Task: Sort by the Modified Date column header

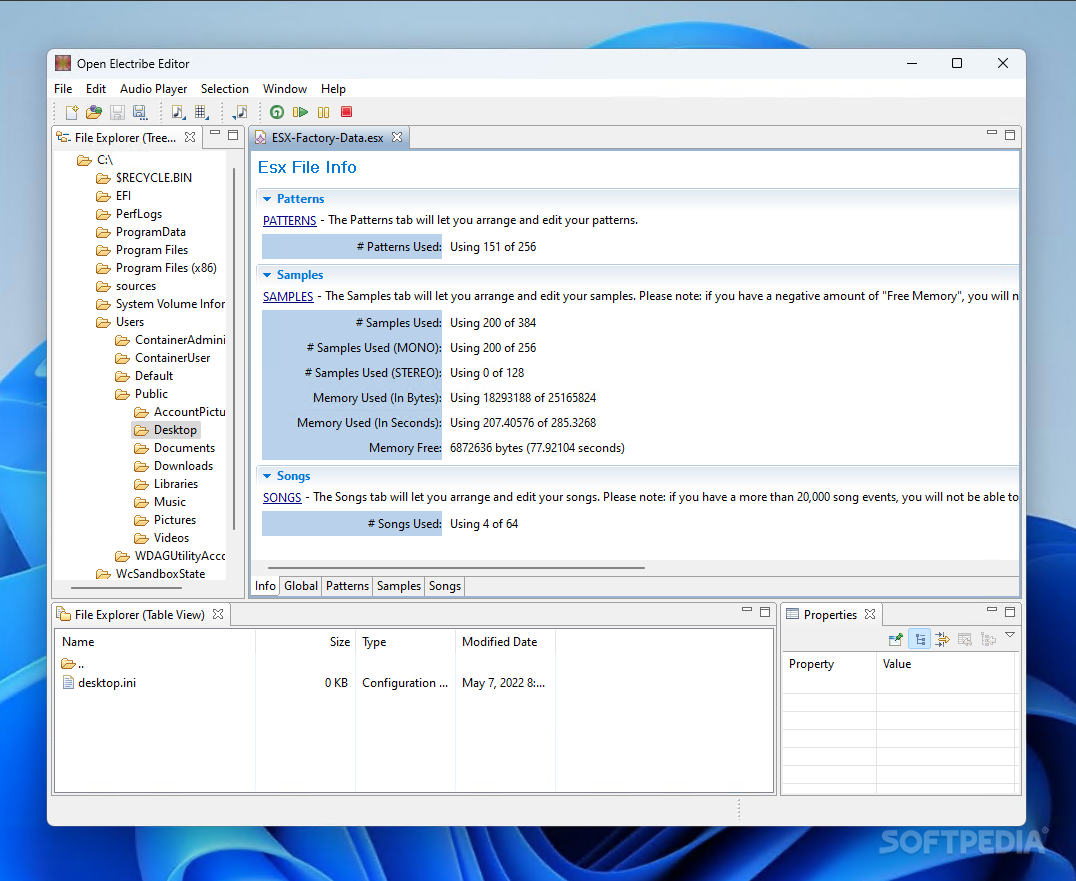Action: tap(505, 642)
